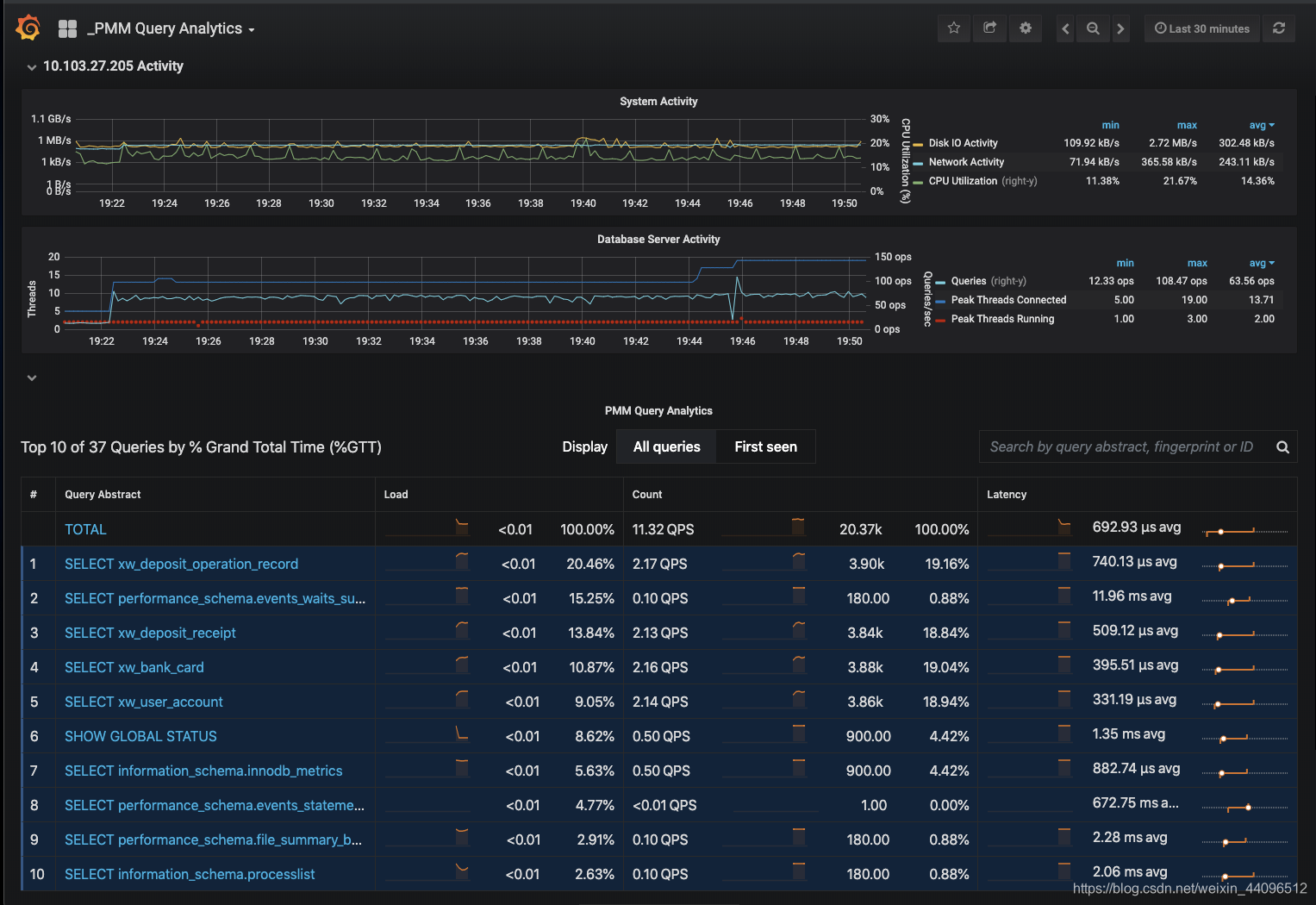Toggle Peak Threads Running series
The height and width of the screenshot is (905, 1316).
click(x=1002, y=319)
